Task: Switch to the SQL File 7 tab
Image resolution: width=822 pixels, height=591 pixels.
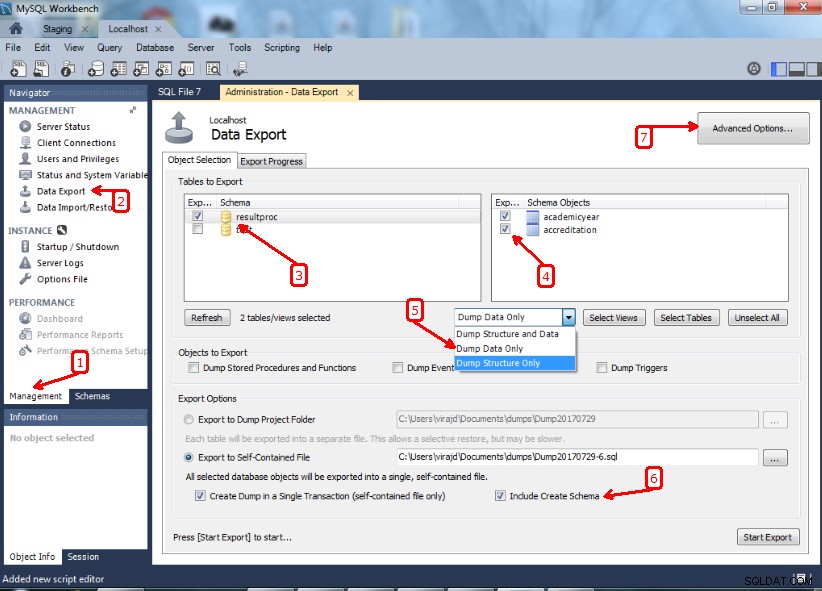Action: [x=179, y=92]
